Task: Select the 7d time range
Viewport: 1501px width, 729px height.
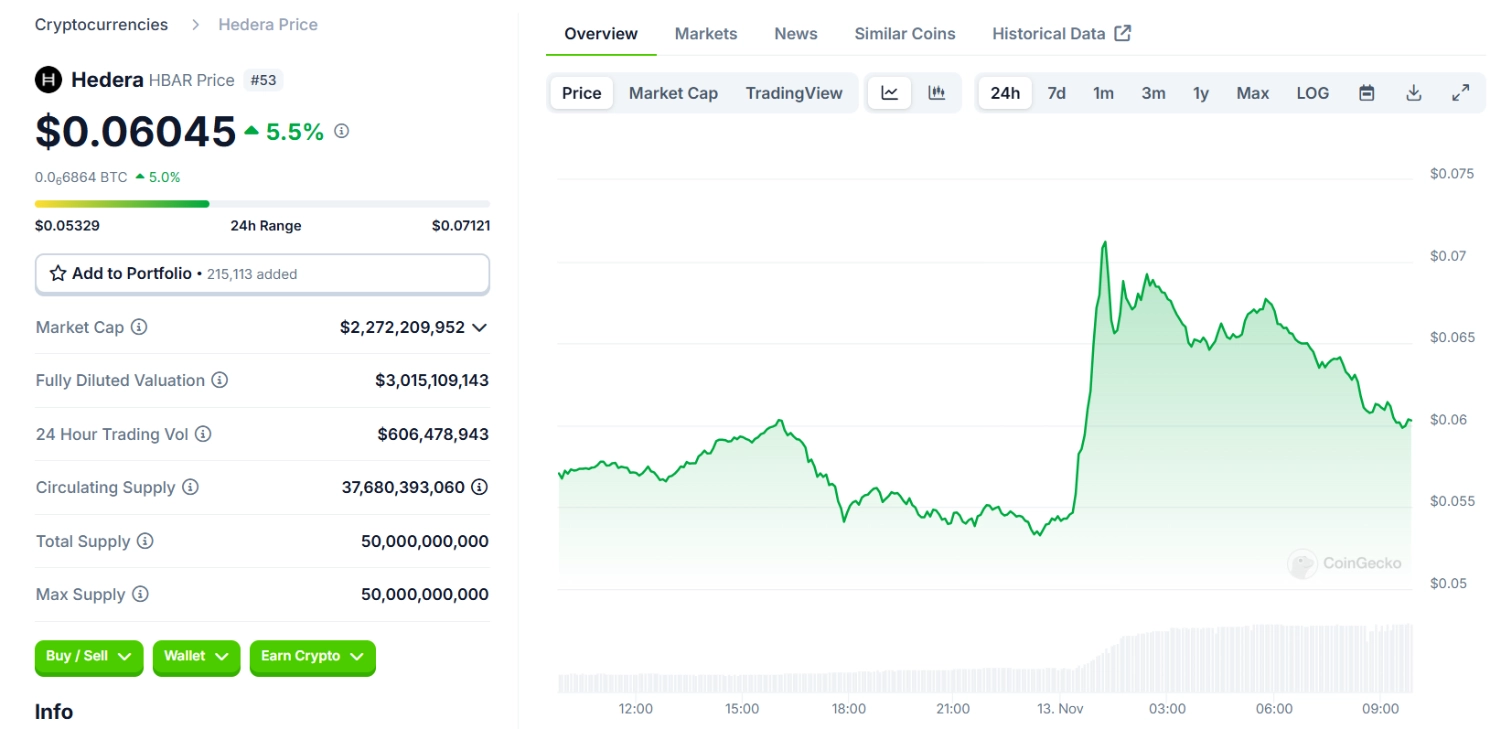Action: (1056, 93)
